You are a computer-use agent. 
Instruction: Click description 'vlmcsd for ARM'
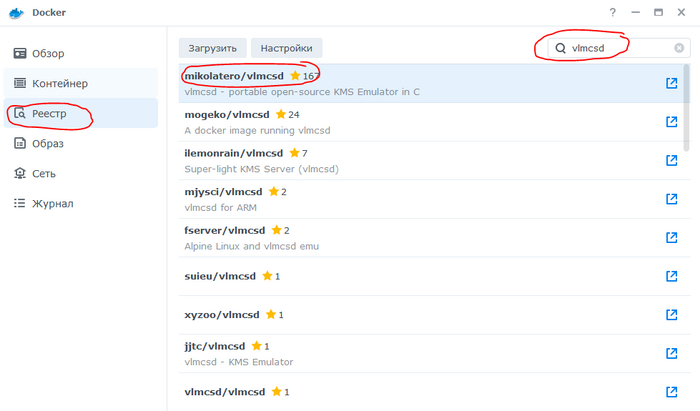(x=221, y=208)
